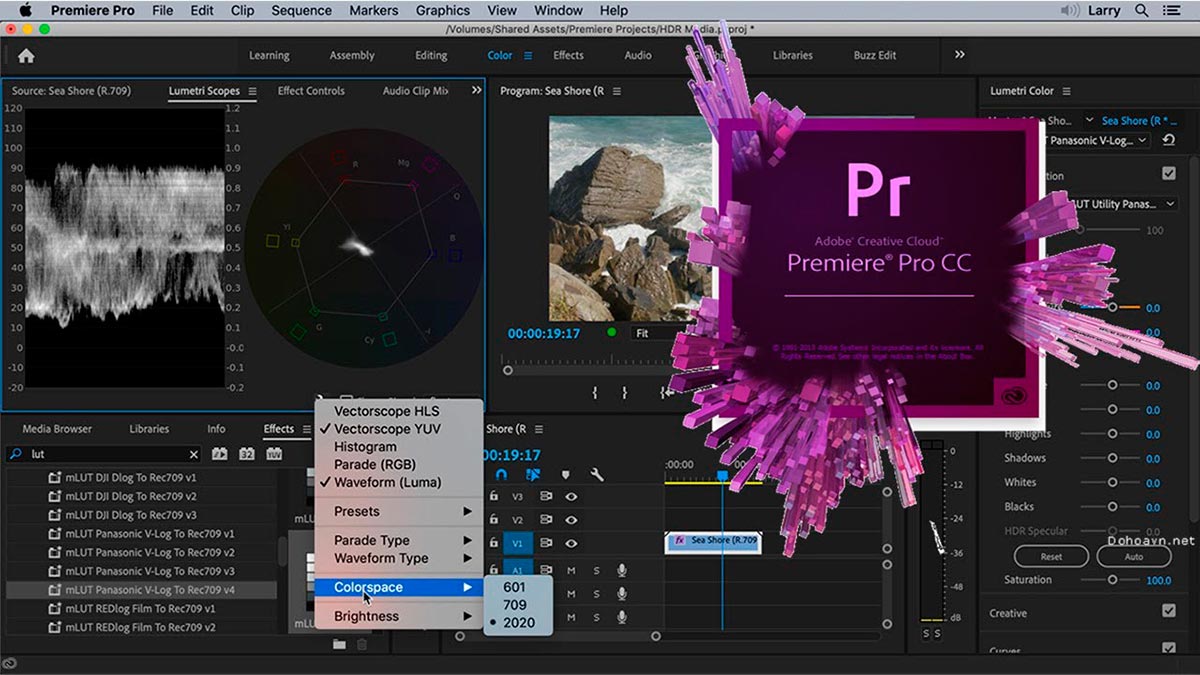The height and width of the screenshot is (675, 1200).
Task: Filter by 32-bit Color effects icon
Action: (247, 454)
